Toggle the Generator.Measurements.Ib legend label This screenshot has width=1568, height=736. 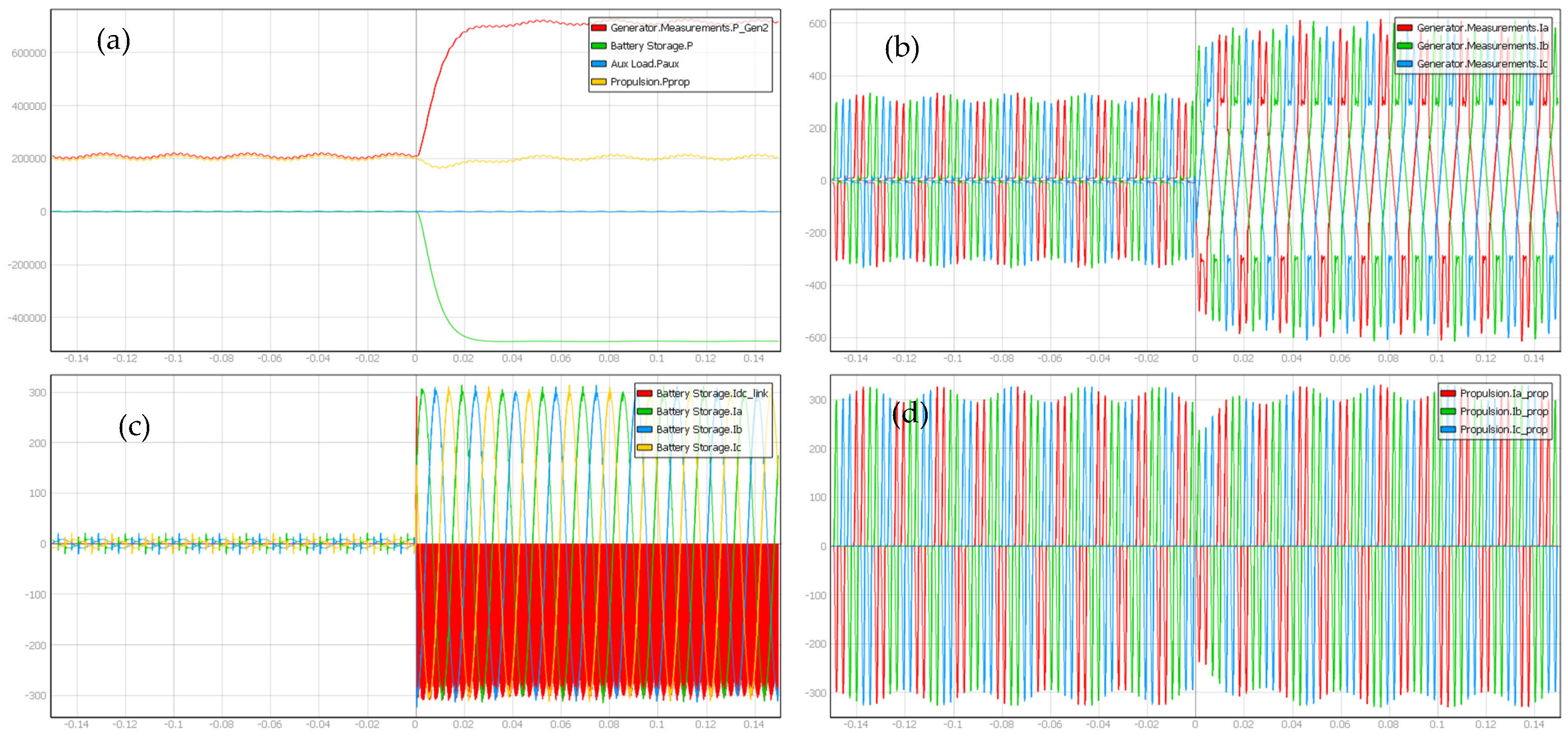[1482, 46]
